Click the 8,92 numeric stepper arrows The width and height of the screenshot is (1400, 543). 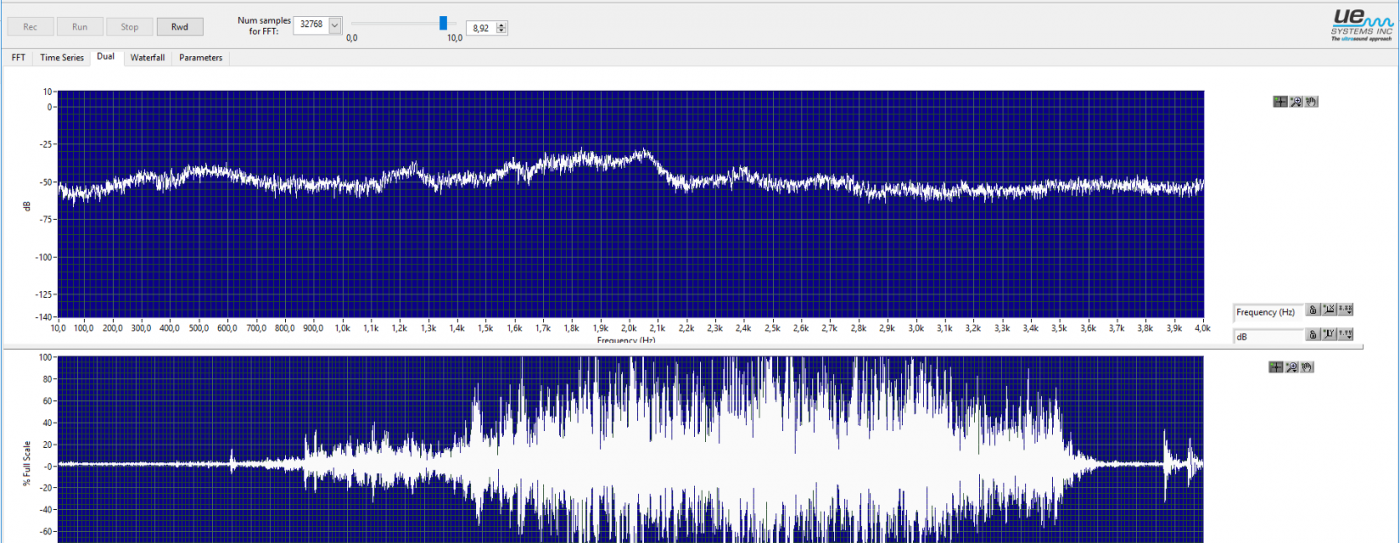(502, 28)
